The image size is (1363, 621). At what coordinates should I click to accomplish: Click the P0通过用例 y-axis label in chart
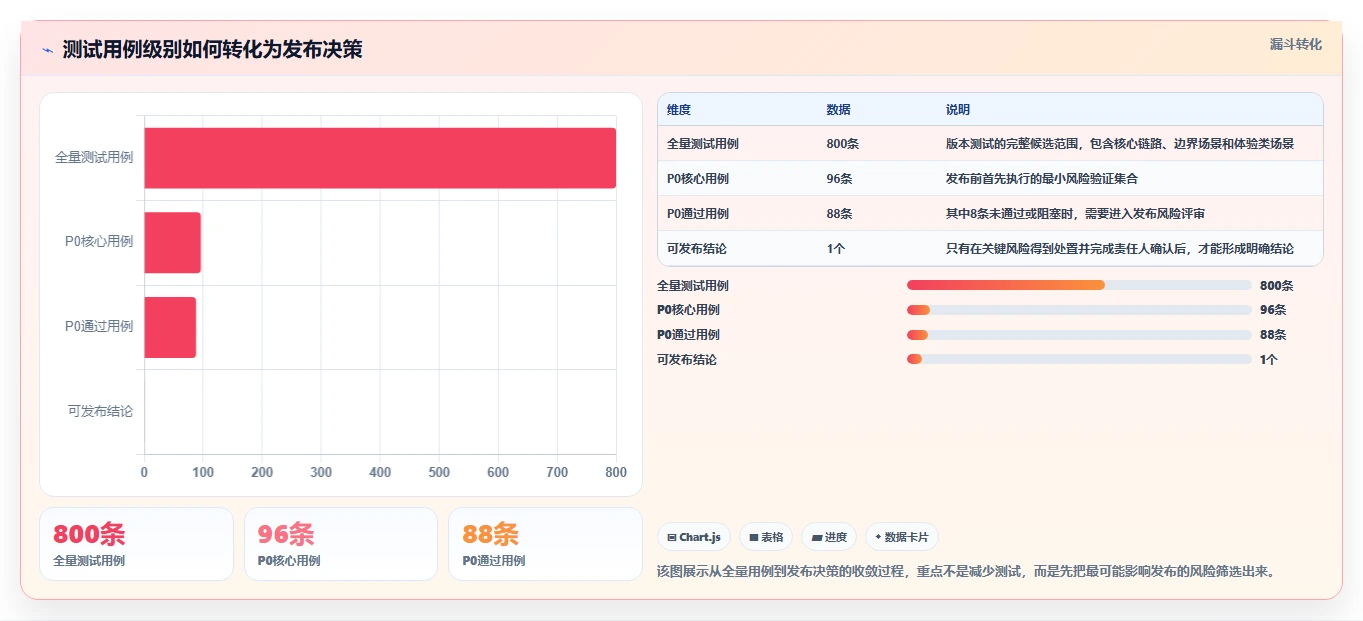pyautogui.click(x=99, y=327)
